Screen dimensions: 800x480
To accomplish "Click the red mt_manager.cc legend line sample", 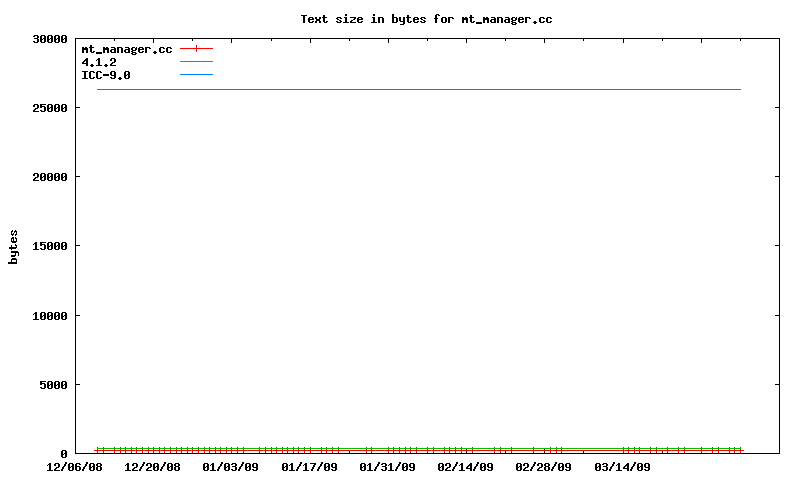I will pyautogui.click(x=196, y=49).
